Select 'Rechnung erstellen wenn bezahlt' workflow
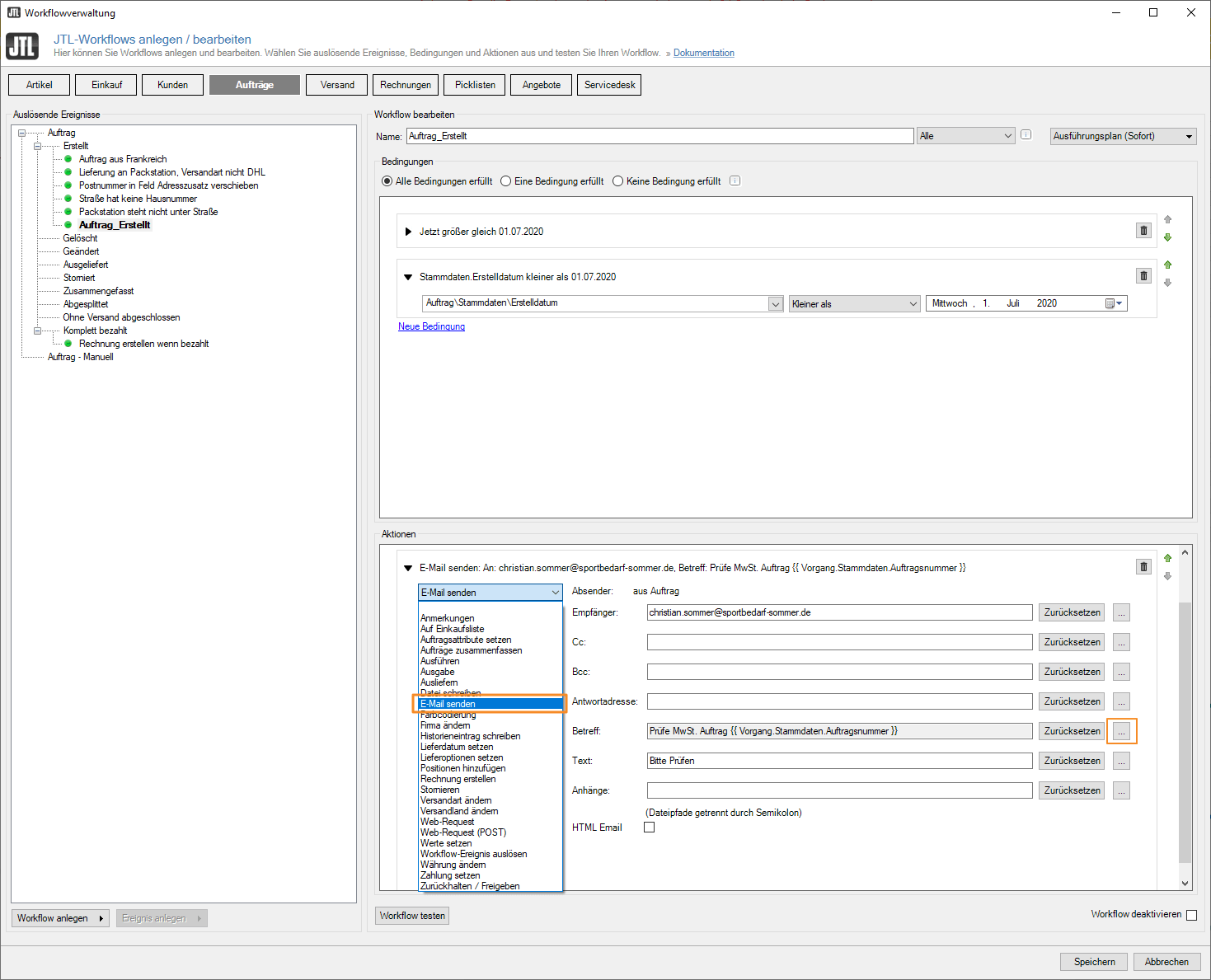Screen dimensions: 1211x980 pyautogui.click(x=143, y=344)
